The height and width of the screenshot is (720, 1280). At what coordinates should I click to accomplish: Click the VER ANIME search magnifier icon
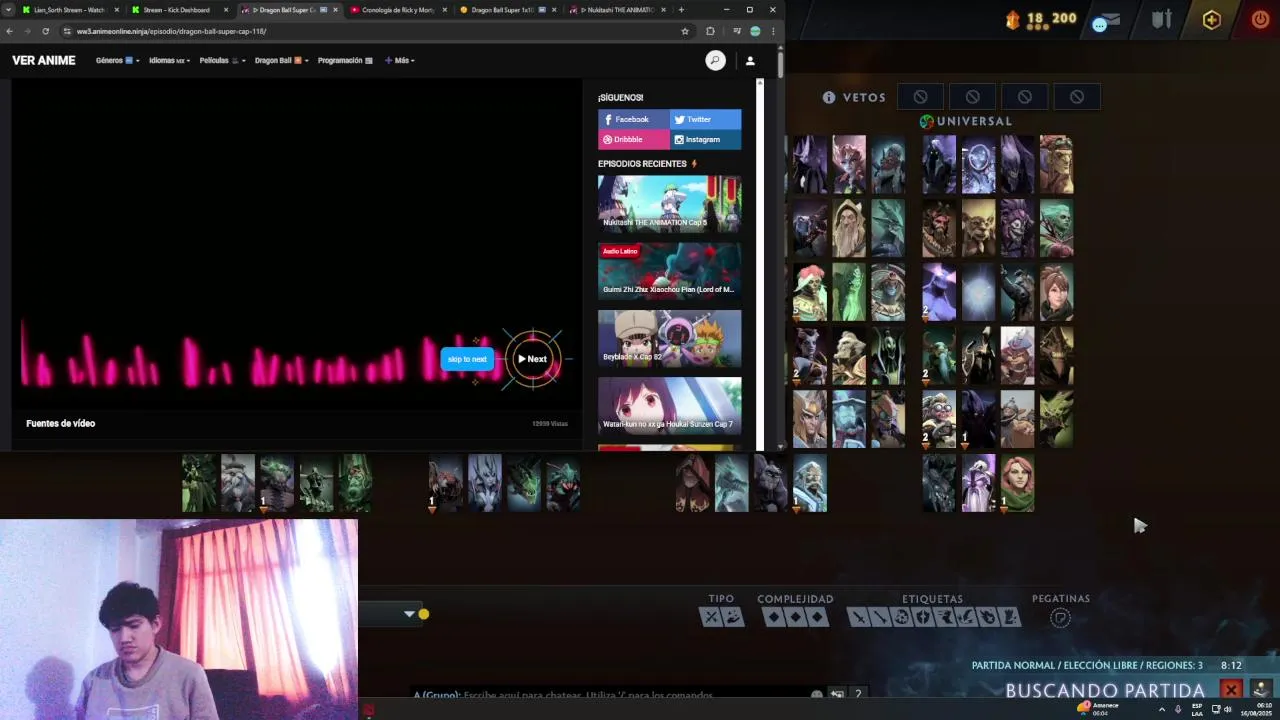[715, 61]
